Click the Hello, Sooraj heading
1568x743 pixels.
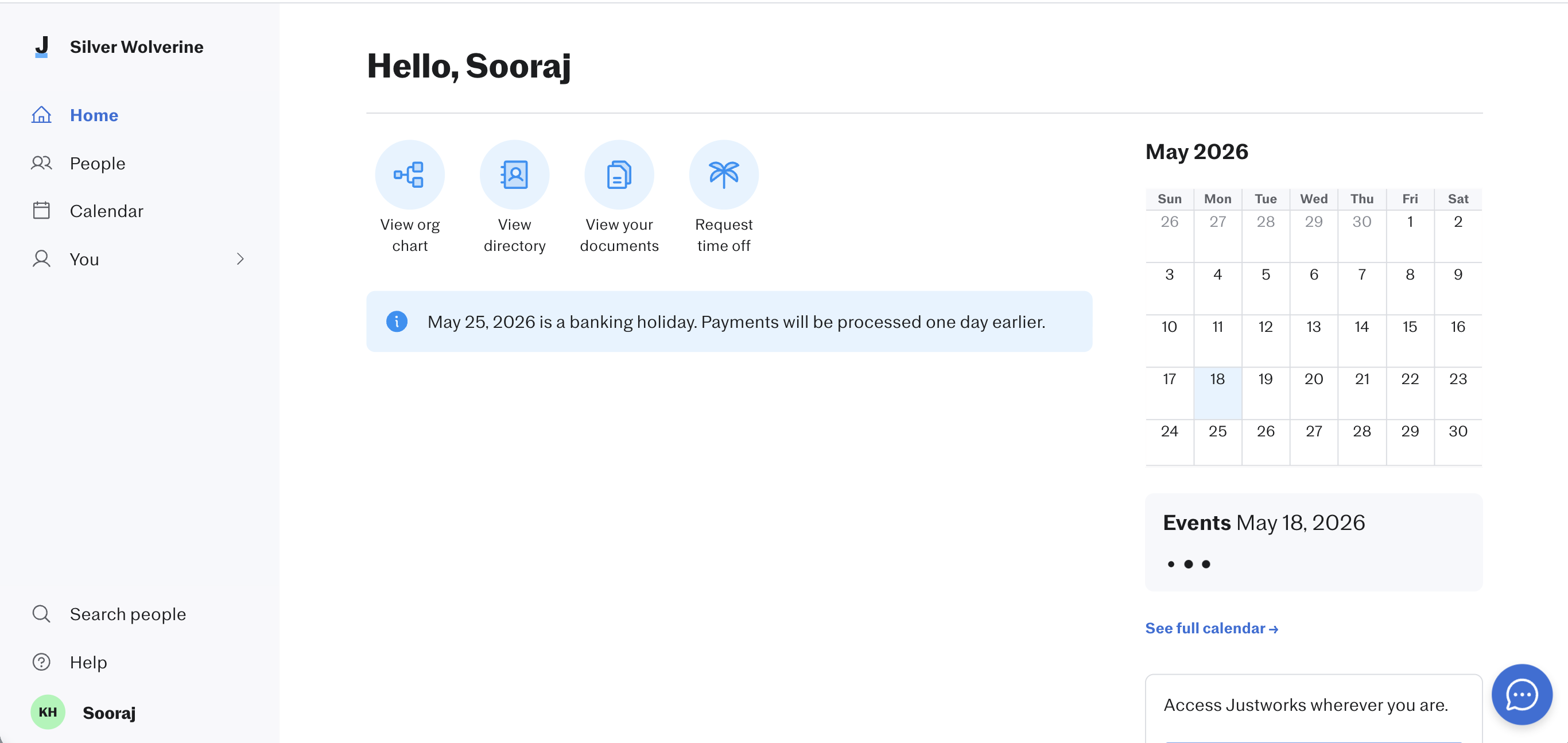click(x=469, y=66)
